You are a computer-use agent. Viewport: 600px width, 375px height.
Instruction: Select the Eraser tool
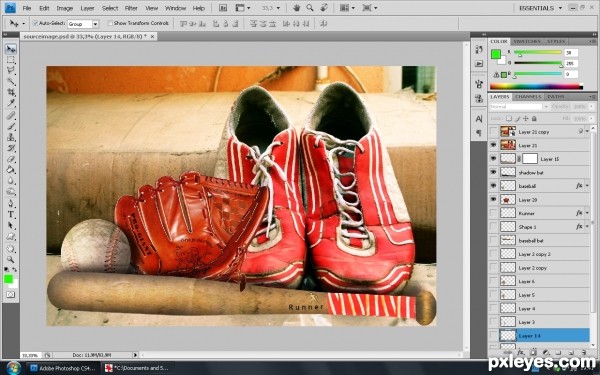(x=11, y=159)
